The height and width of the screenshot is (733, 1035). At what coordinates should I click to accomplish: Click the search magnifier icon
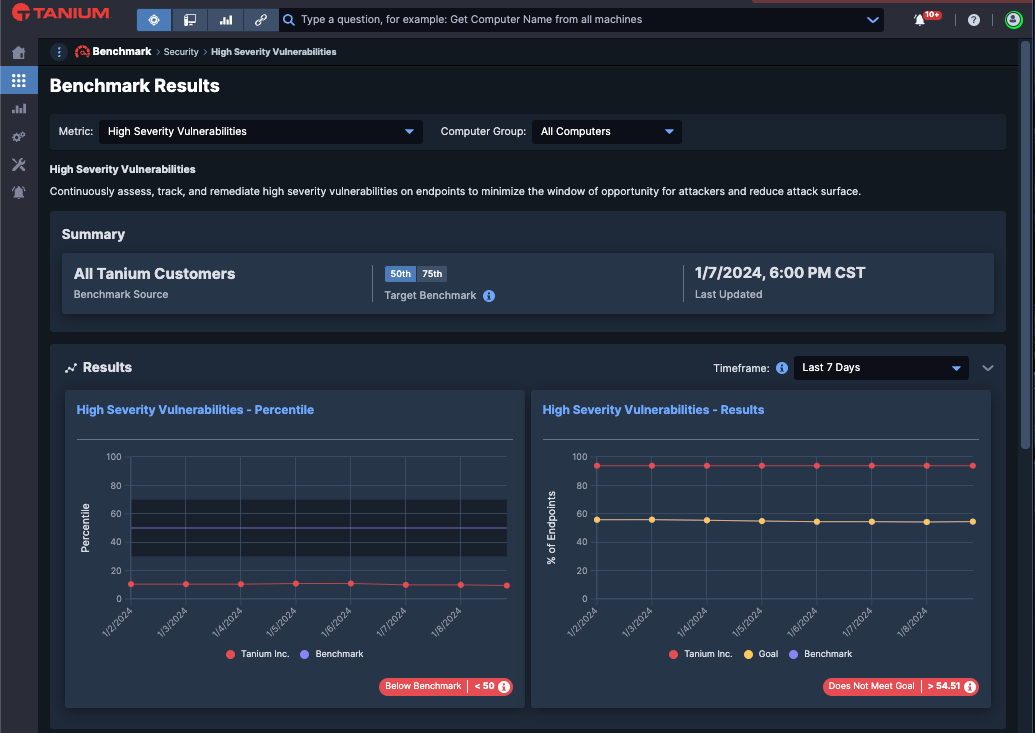pyautogui.click(x=288, y=20)
